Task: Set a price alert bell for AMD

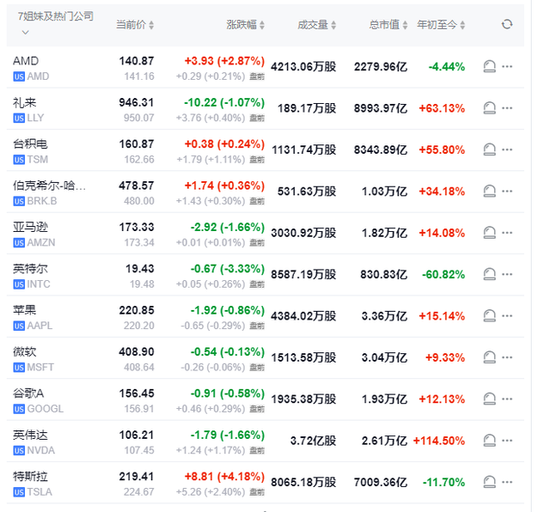Action: pyautogui.click(x=489, y=66)
